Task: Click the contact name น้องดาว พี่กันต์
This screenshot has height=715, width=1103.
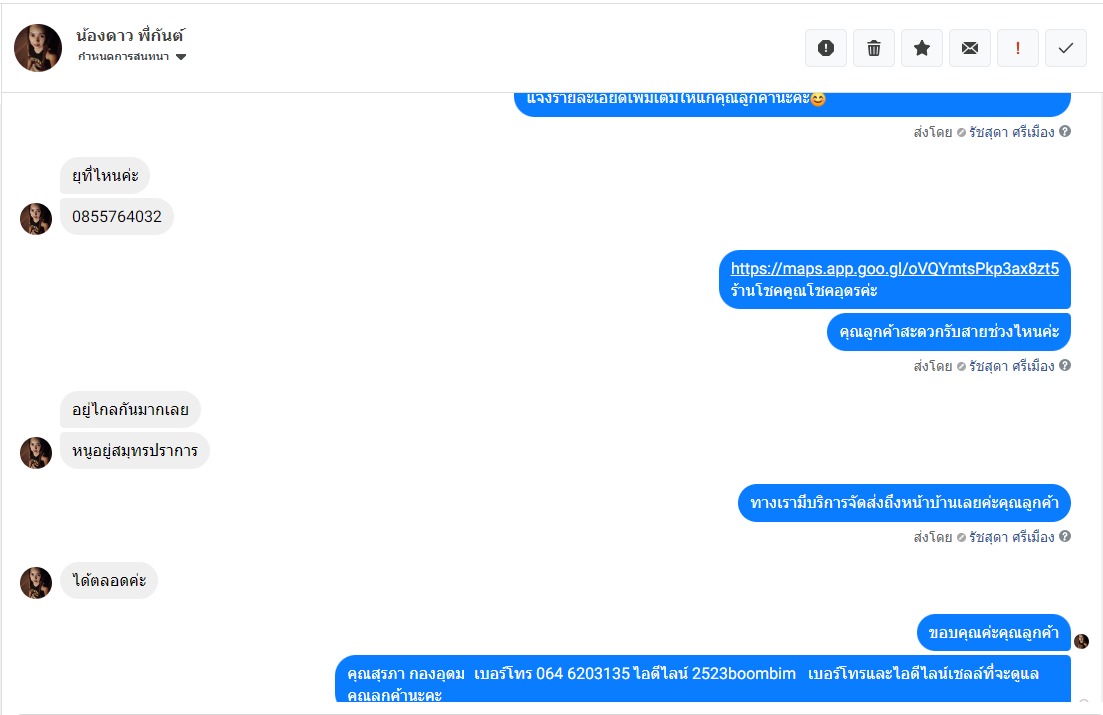Action: 130,35
